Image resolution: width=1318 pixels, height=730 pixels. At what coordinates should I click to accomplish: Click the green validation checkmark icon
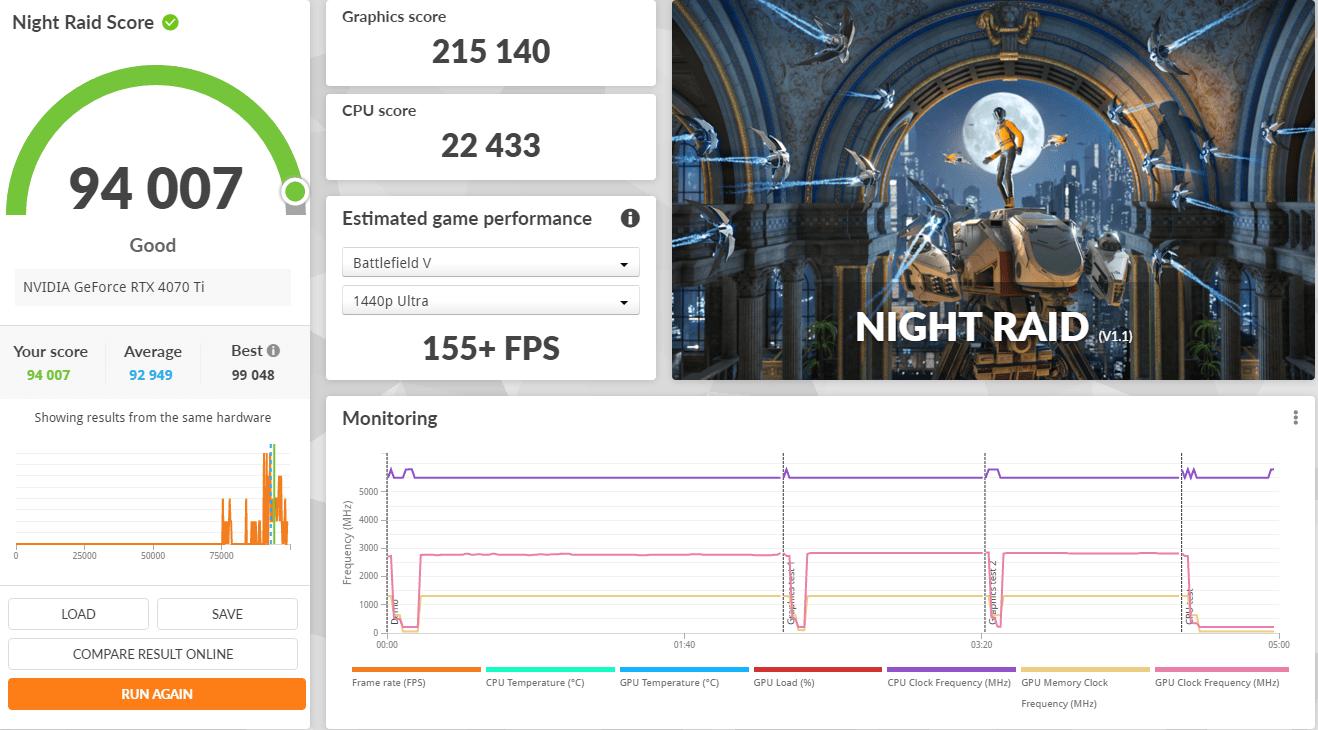(171, 22)
